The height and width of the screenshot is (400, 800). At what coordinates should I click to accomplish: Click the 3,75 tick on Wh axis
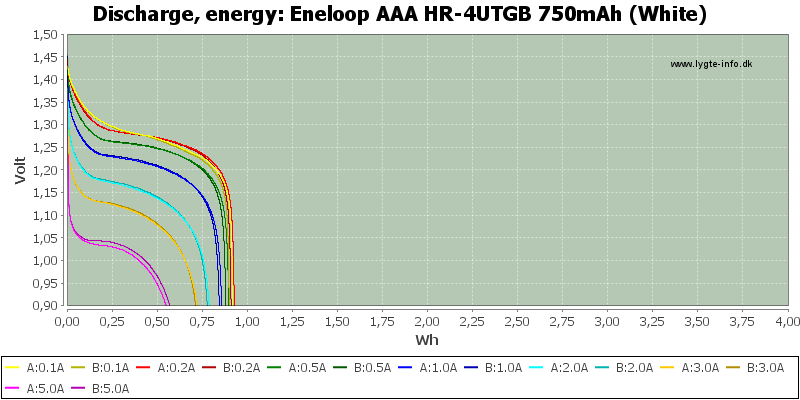coord(742,320)
